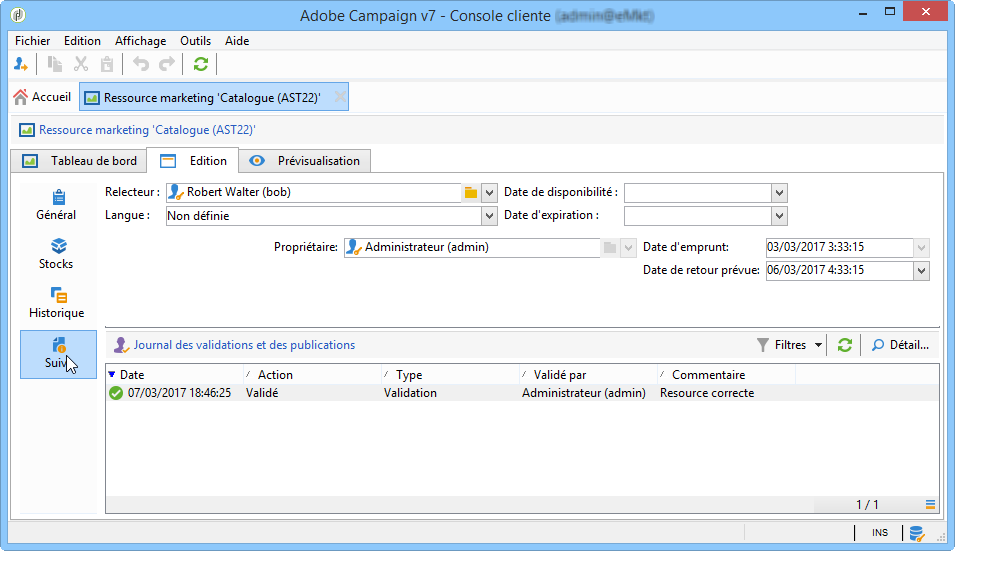The width and height of the screenshot is (984, 579).
Task: Click the Adobe Campaign title bar logo
Action: click(x=18, y=15)
